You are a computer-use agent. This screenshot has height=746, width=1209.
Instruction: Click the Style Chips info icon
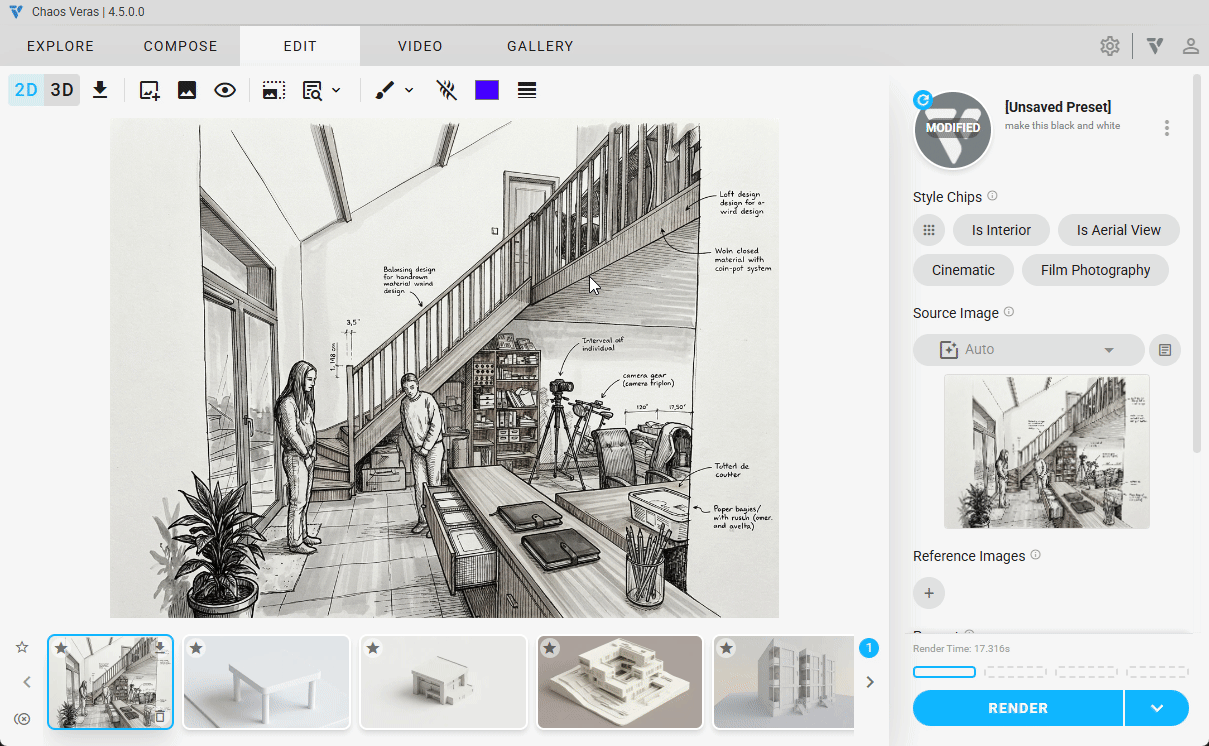992,196
